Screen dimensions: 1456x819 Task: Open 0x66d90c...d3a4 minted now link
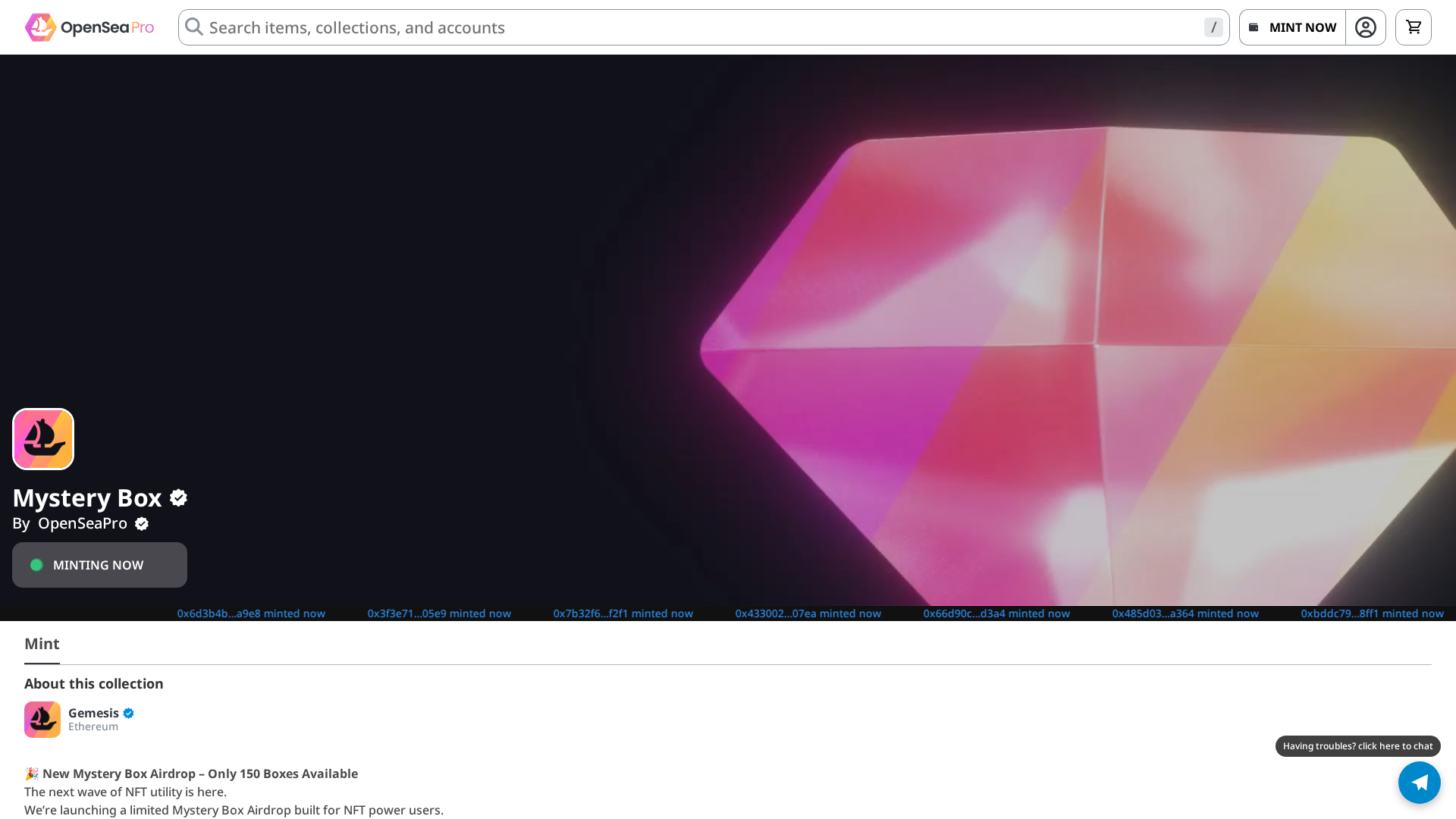[x=996, y=613]
